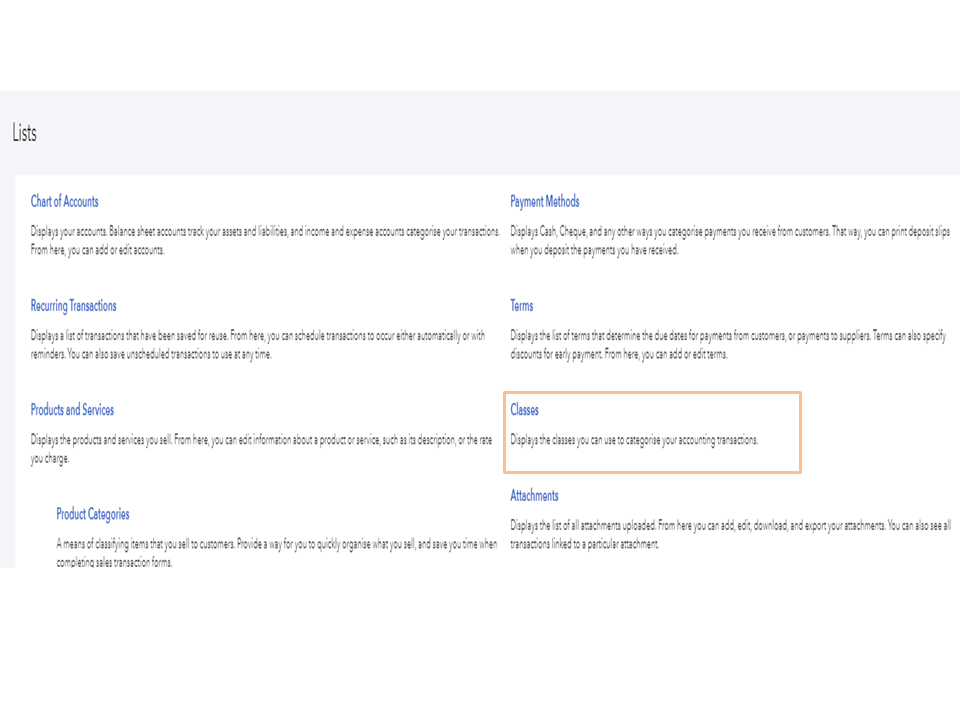Image resolution: width=960 pixels, height=720 pixels.
Task: Open the Classes list link
Action: 524,410
